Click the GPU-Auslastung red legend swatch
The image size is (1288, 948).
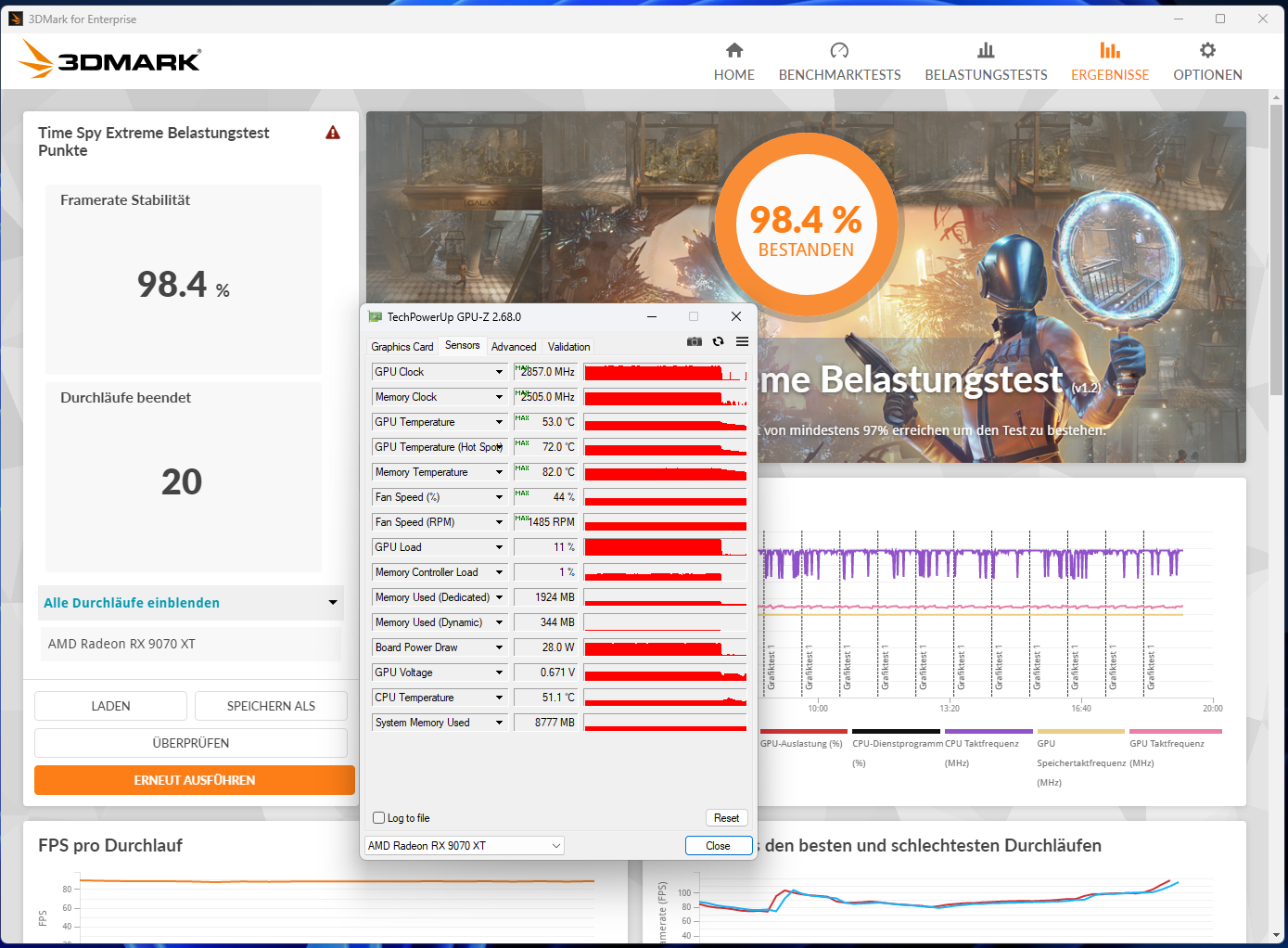pyautogui.click(x=803, y=731)
